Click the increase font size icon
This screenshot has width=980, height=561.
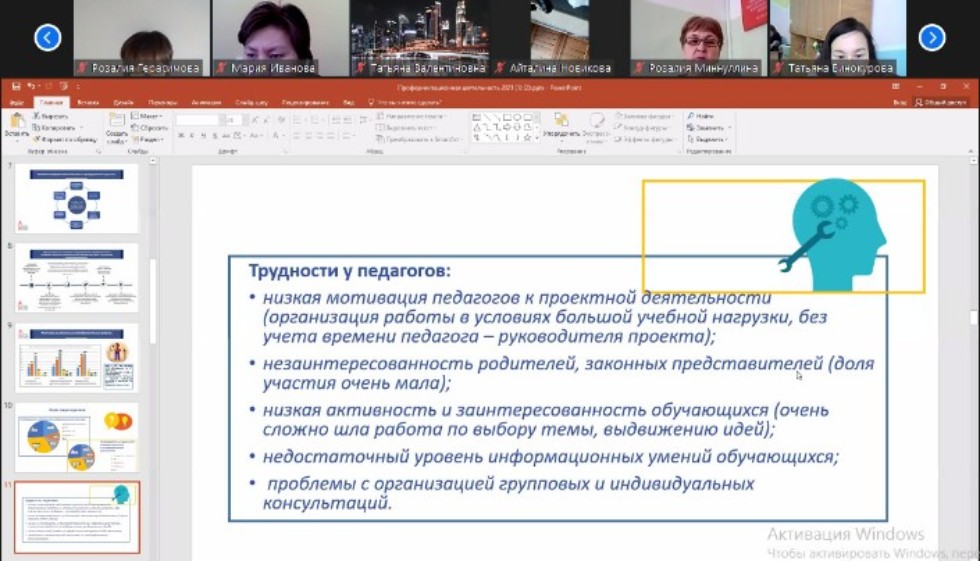[255, 119]
